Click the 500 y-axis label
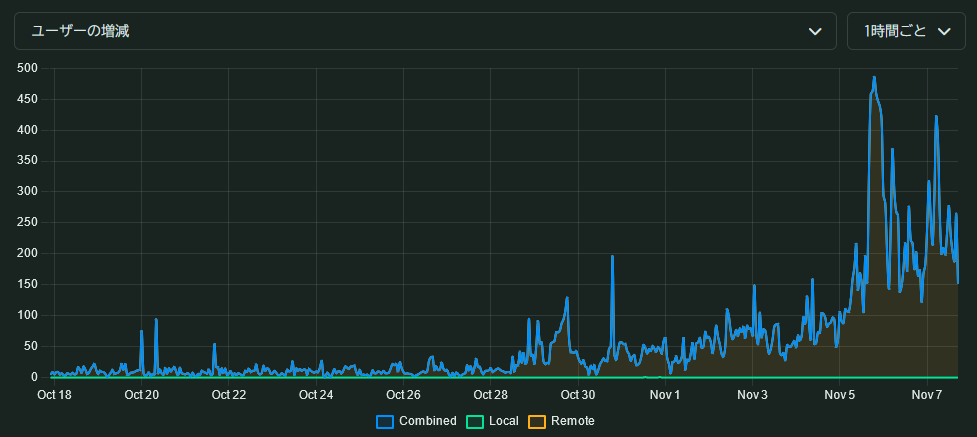The height and width of the screenshot is (437, 977). [x=27, y=68]
